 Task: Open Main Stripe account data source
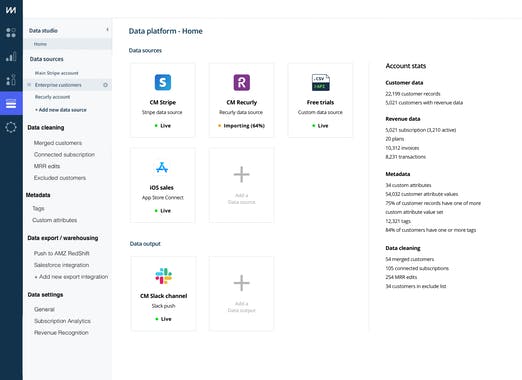coord(56,73)
